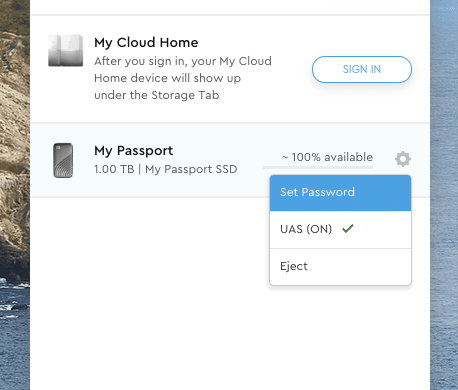Toggle the UAS (ON) option
The image size is (458, 390).
coord(340,229)
